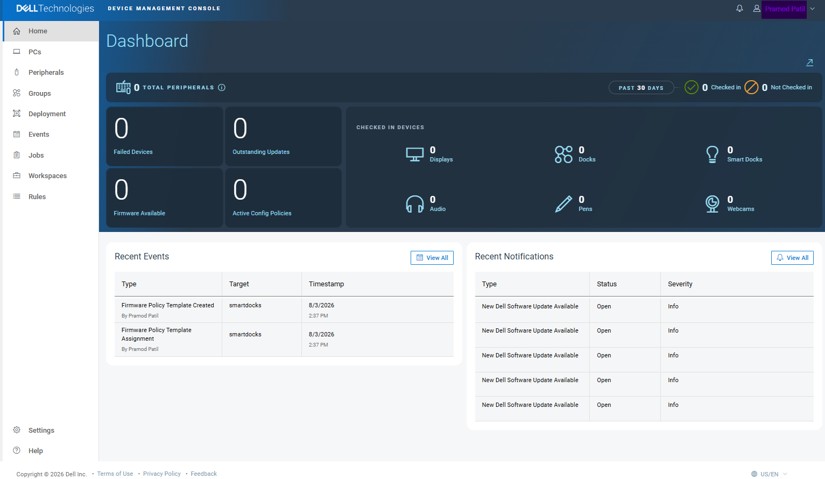The width and height of the screenshot is (825, 479).
Task: View all Recent Notifications
Action: 792,257
